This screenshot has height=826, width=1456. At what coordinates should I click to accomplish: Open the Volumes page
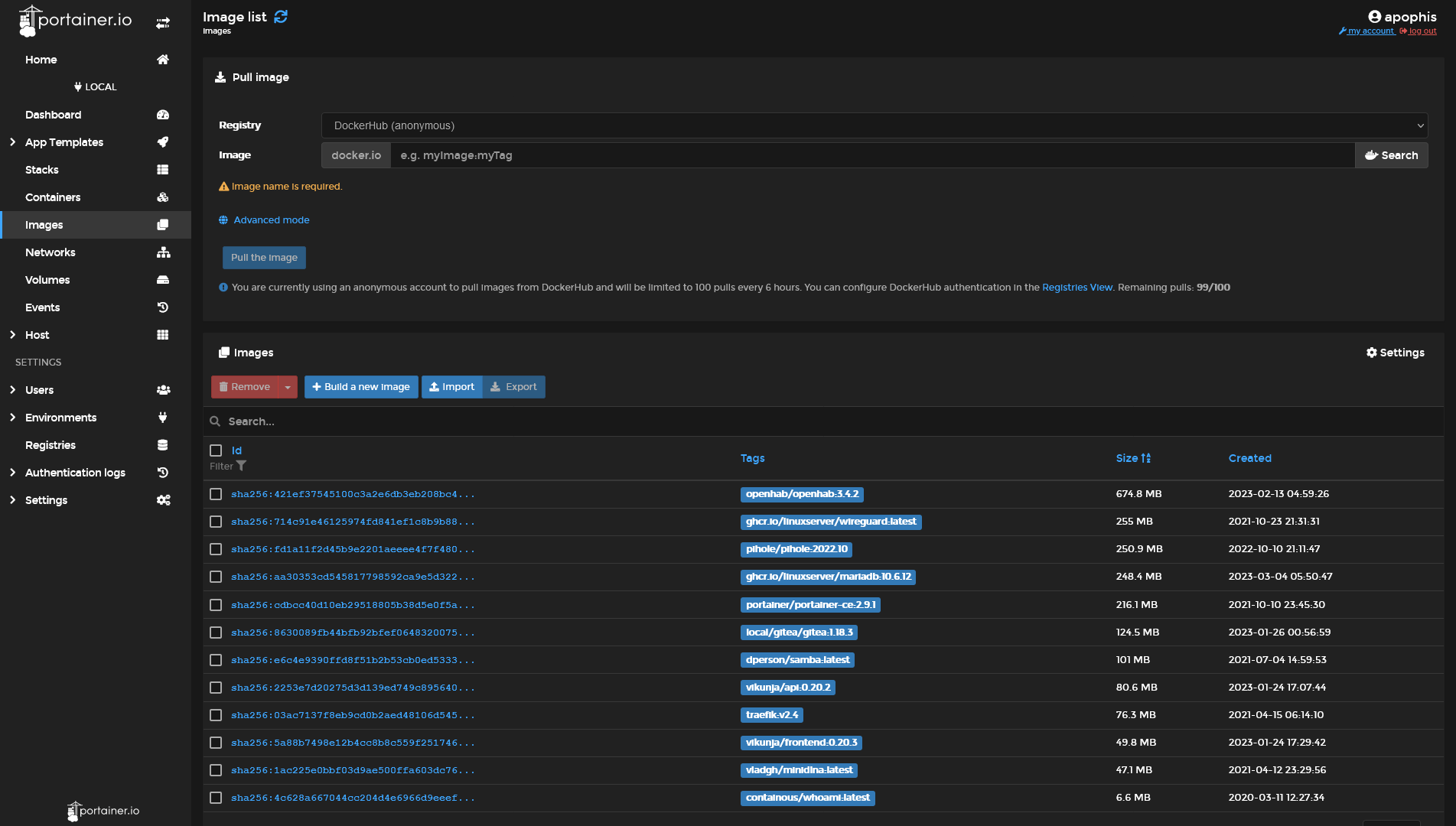coord(96,280)
